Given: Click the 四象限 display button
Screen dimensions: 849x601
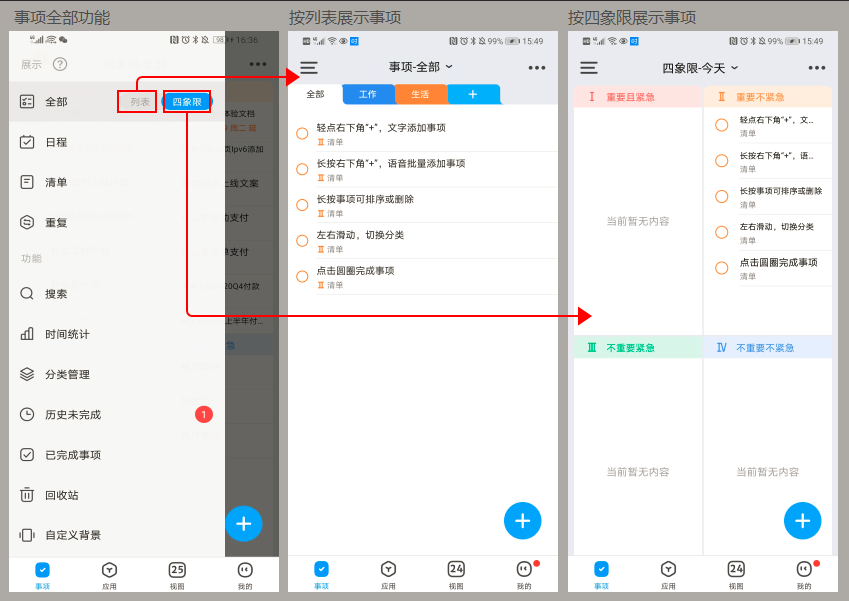Looking at the screenshot, I should pos(187,101).
